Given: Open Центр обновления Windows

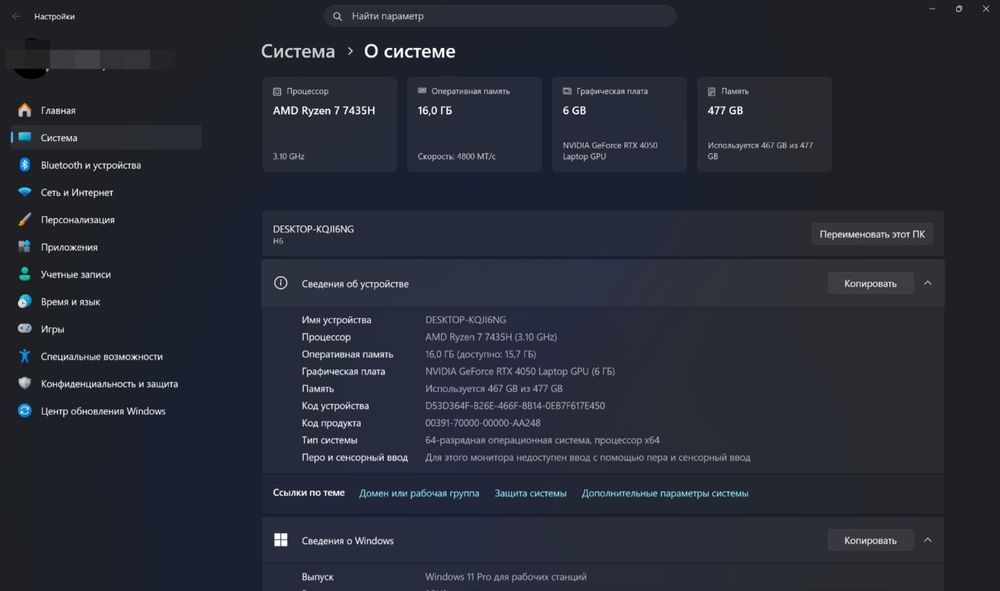Looking at the screenshot, I should click(106, 411).
